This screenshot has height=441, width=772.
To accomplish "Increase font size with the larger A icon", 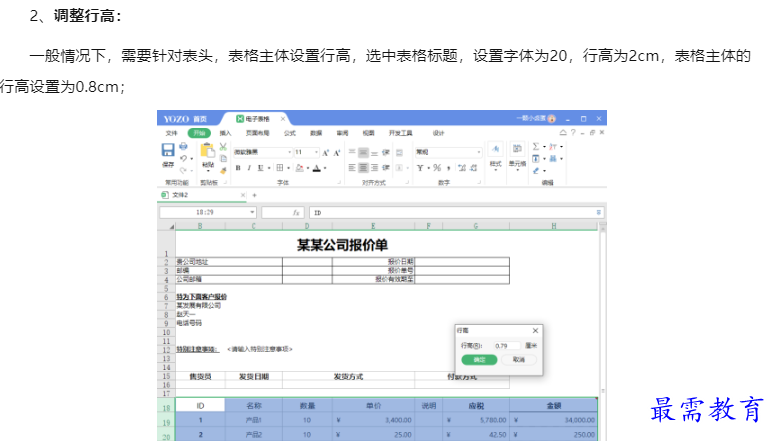I will coord(325,153).
